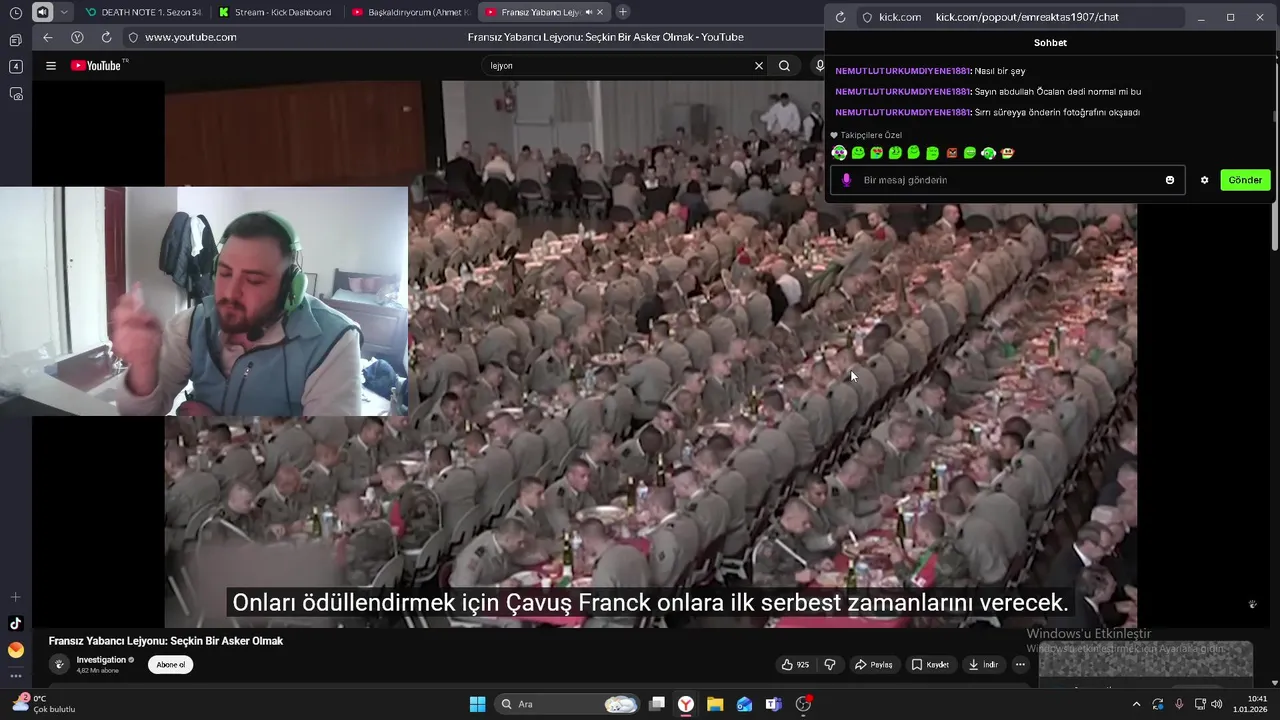1280x720 pixels.
Task: Like the video showing 925 likes
Action: coord(795,665)
